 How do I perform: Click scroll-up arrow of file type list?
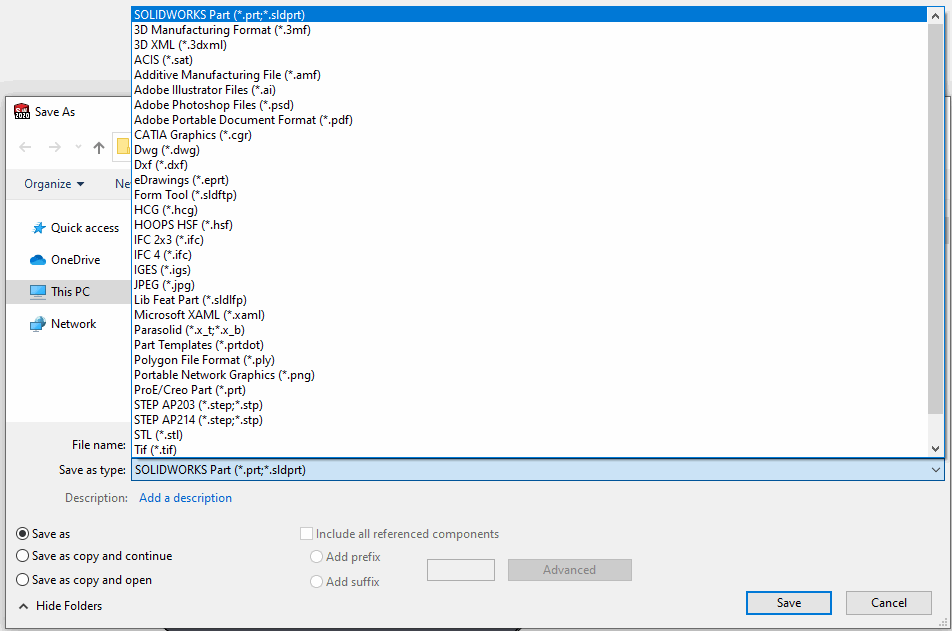[935, 16]
